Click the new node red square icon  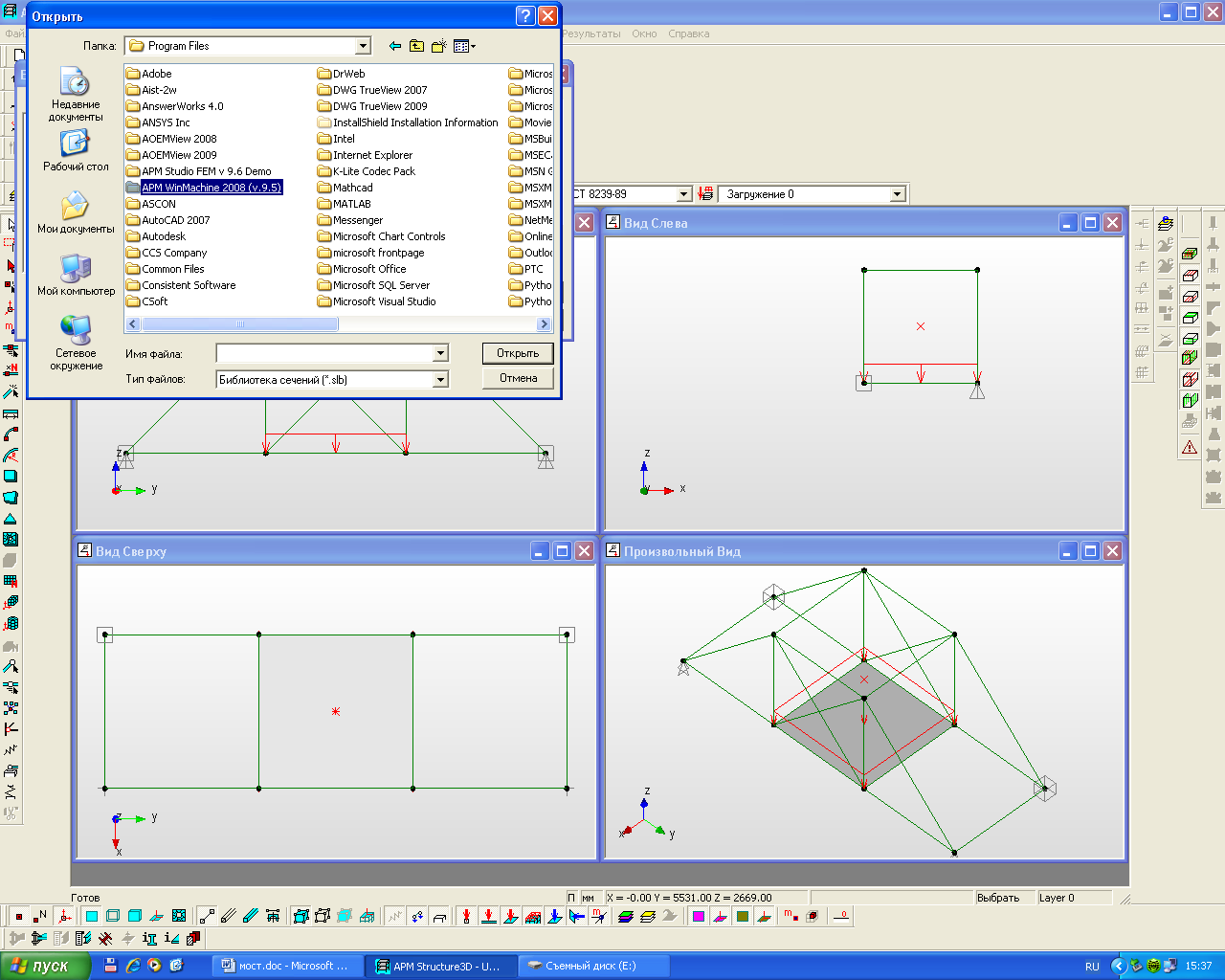tap(18, 917)
